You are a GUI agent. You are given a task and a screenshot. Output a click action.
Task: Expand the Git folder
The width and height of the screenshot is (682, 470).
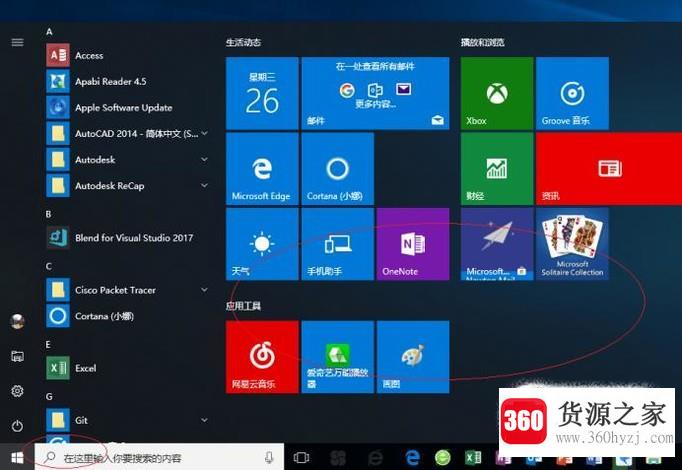pyautogui.click(x=204, y=420)
